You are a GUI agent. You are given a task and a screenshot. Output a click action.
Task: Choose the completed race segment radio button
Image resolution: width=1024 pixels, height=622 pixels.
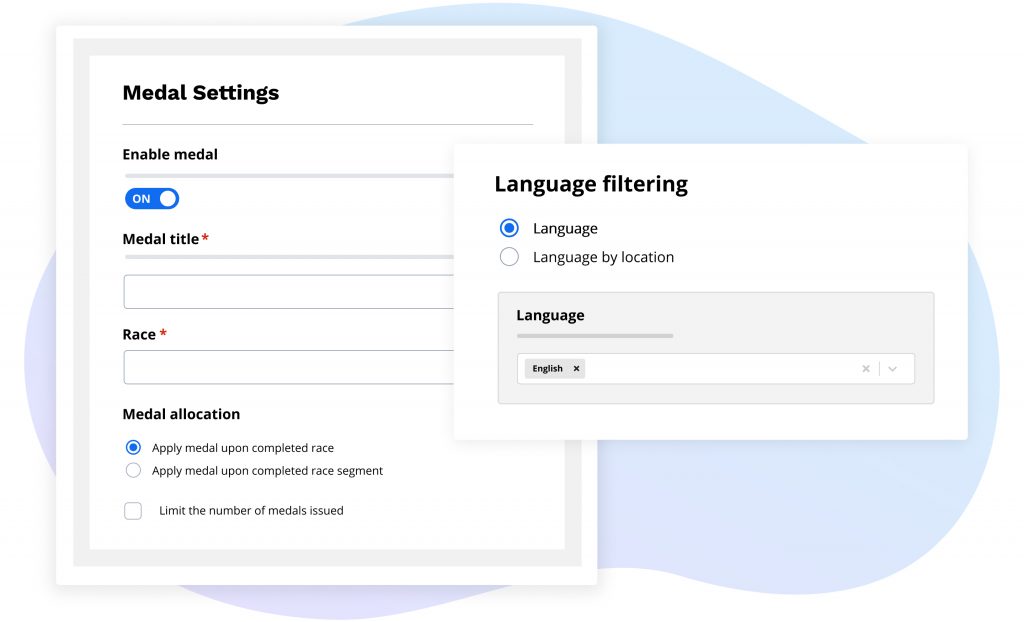pos(133,470)
